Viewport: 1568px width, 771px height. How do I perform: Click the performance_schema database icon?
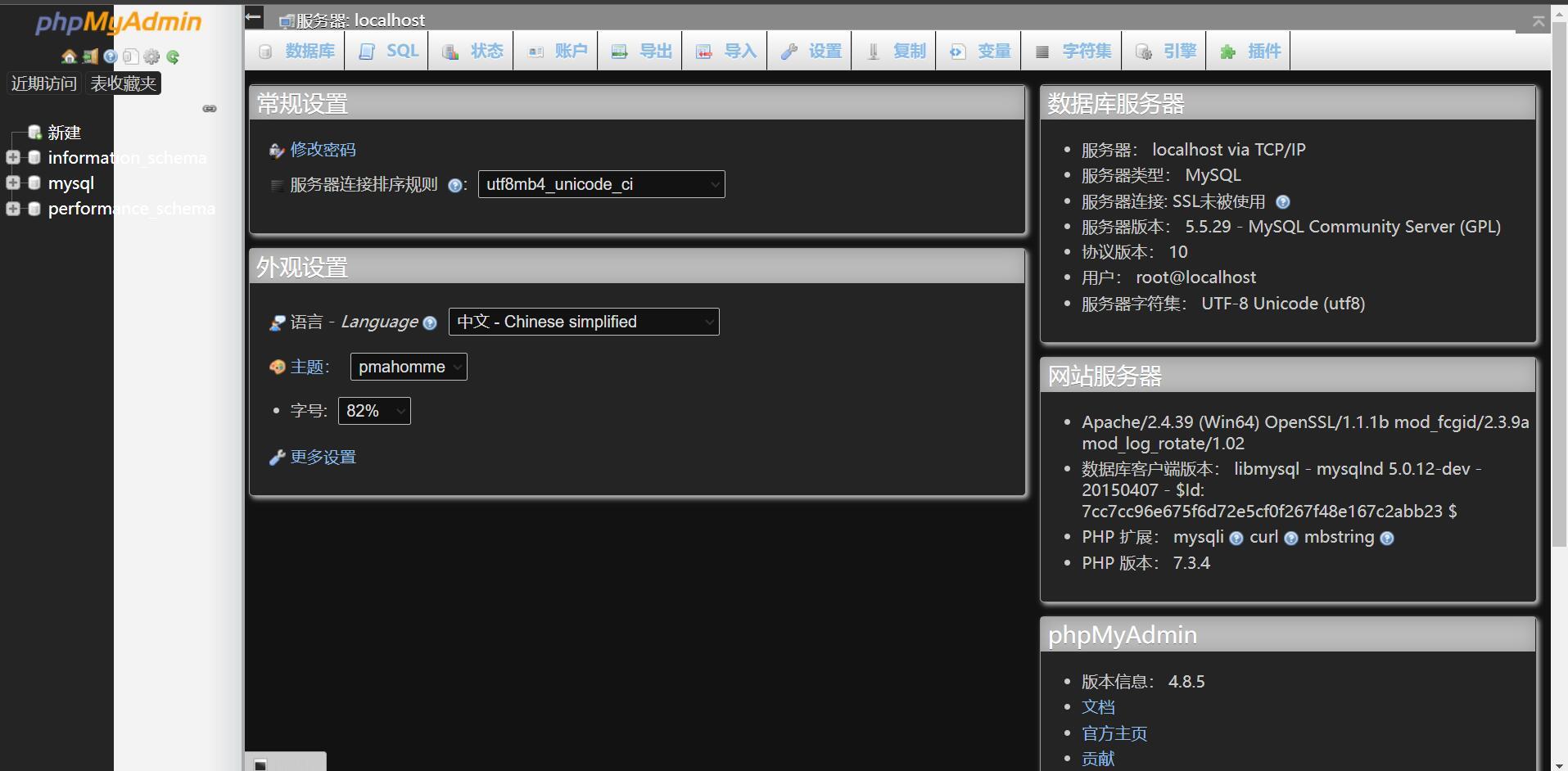click(x=34, y=208)
